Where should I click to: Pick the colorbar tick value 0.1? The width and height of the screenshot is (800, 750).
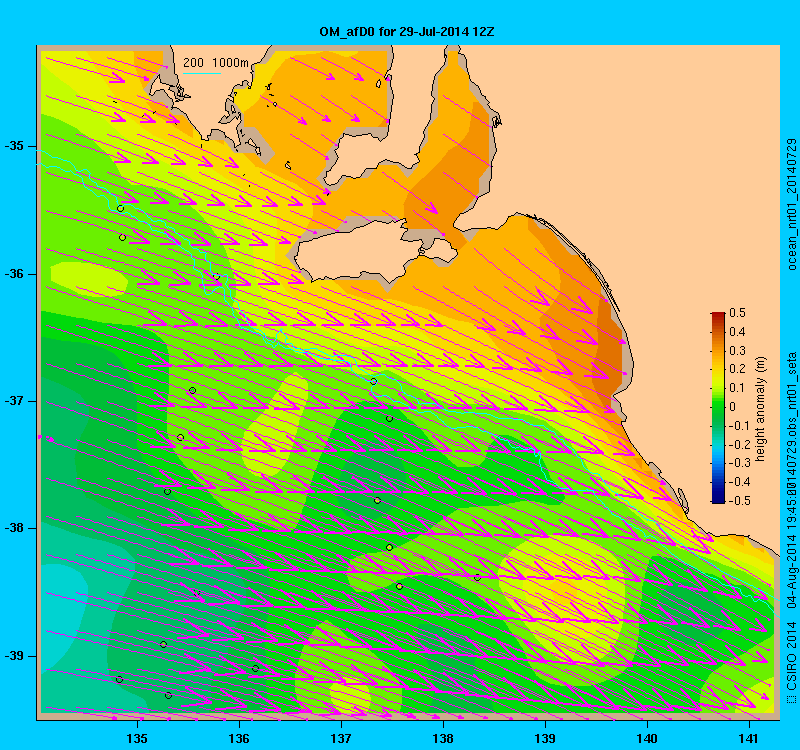[737, 388]
